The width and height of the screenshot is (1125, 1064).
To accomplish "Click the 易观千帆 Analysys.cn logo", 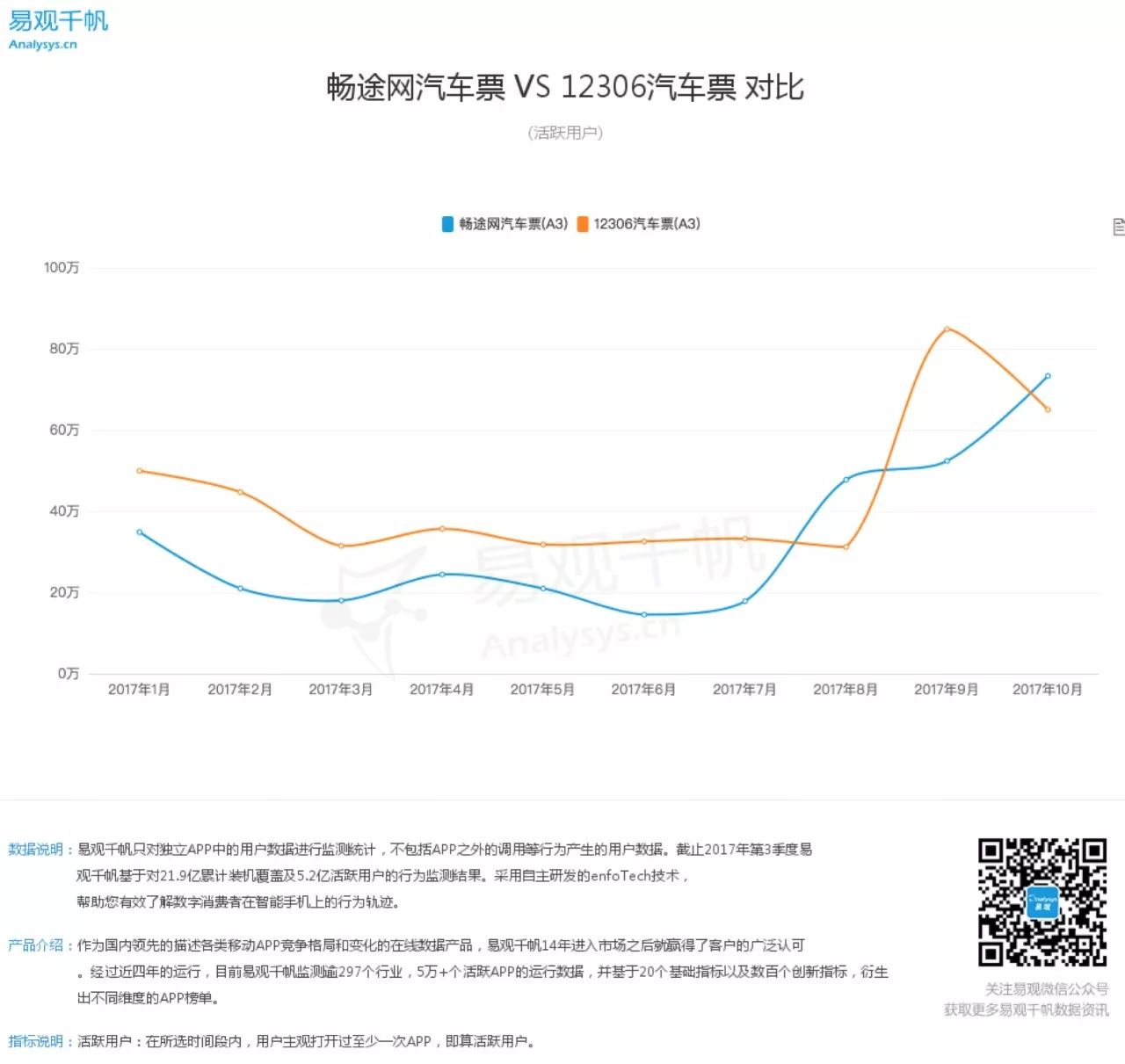I will [x=58, y=30].
